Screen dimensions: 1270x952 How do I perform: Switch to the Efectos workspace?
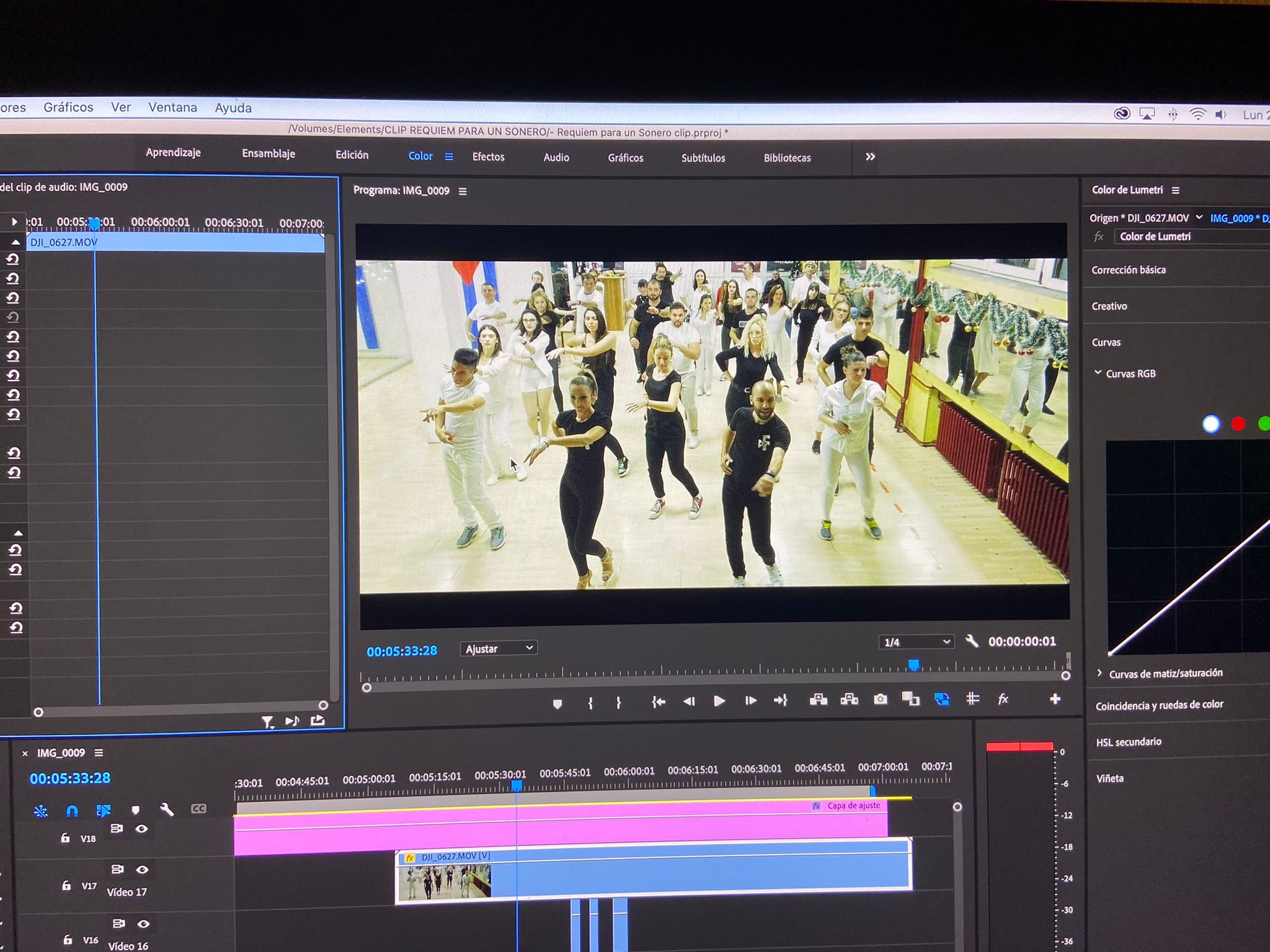coord(488,157)
